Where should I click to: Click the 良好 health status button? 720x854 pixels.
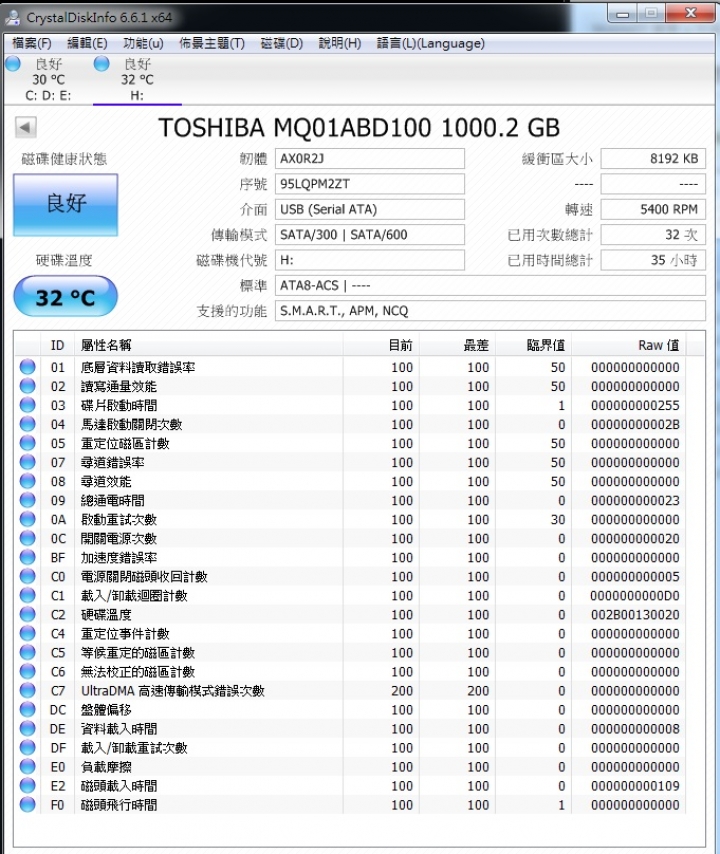[65, 205]
